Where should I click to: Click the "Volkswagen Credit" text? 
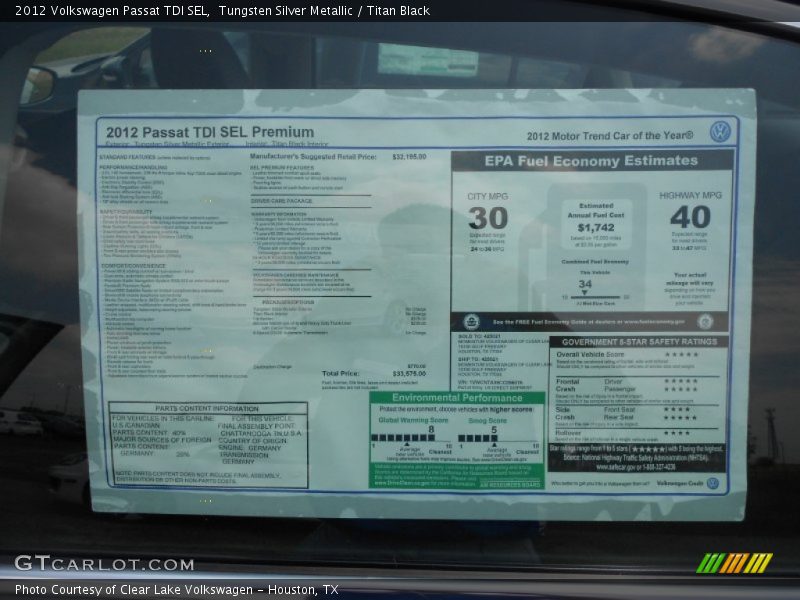pyautogui.click(x=680, y=483)
